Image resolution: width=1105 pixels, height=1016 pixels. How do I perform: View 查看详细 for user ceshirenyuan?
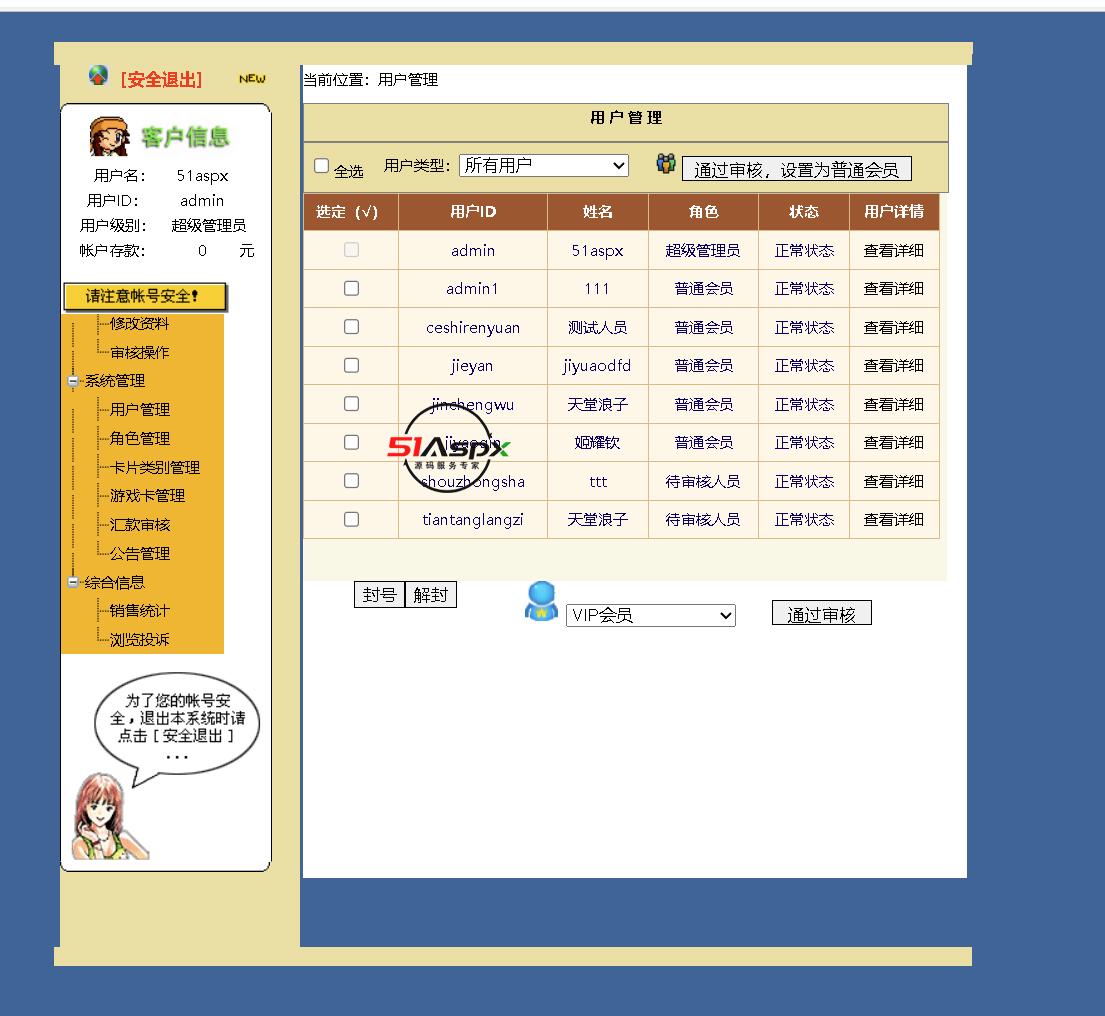[x=894, y=328]
